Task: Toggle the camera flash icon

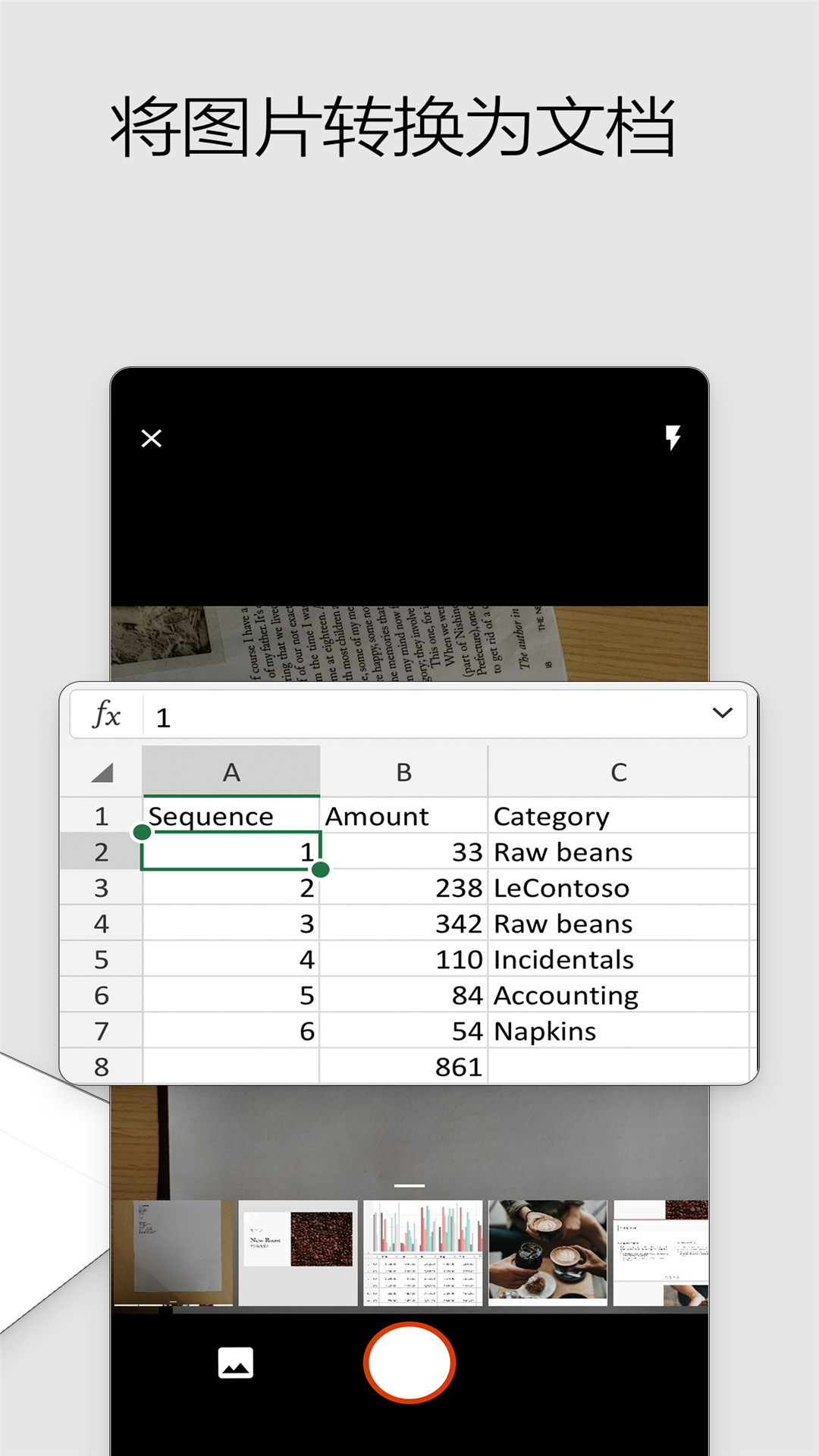Action: [x=673, y=438]
